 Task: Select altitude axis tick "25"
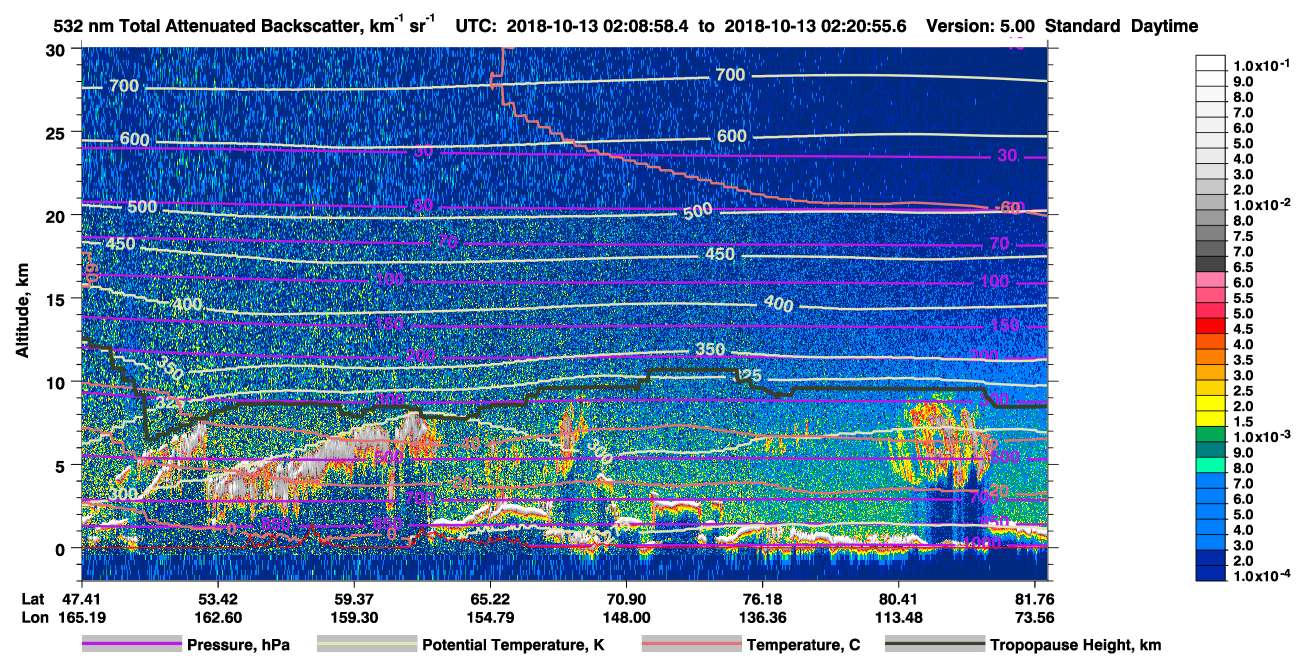coord(58,132)
